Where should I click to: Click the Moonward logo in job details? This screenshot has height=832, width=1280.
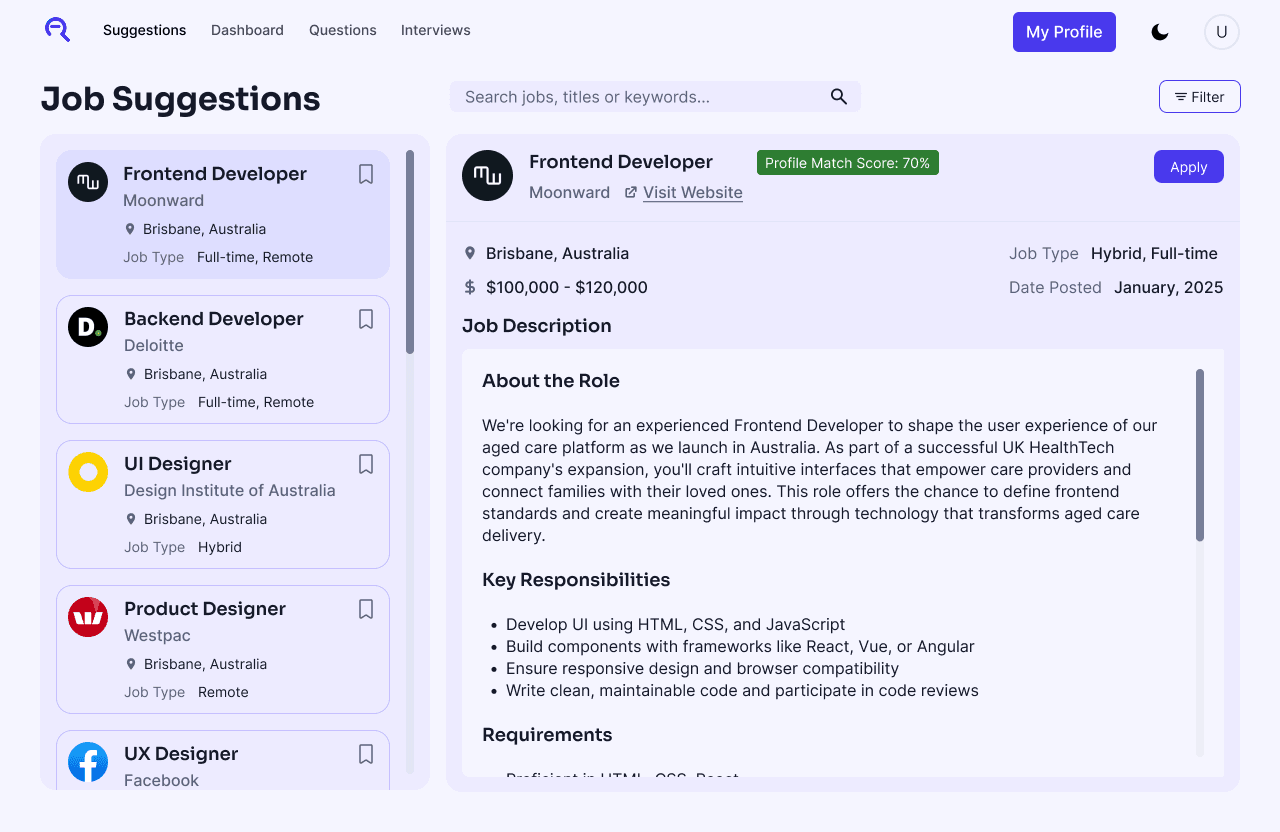[x=487, y=176]
